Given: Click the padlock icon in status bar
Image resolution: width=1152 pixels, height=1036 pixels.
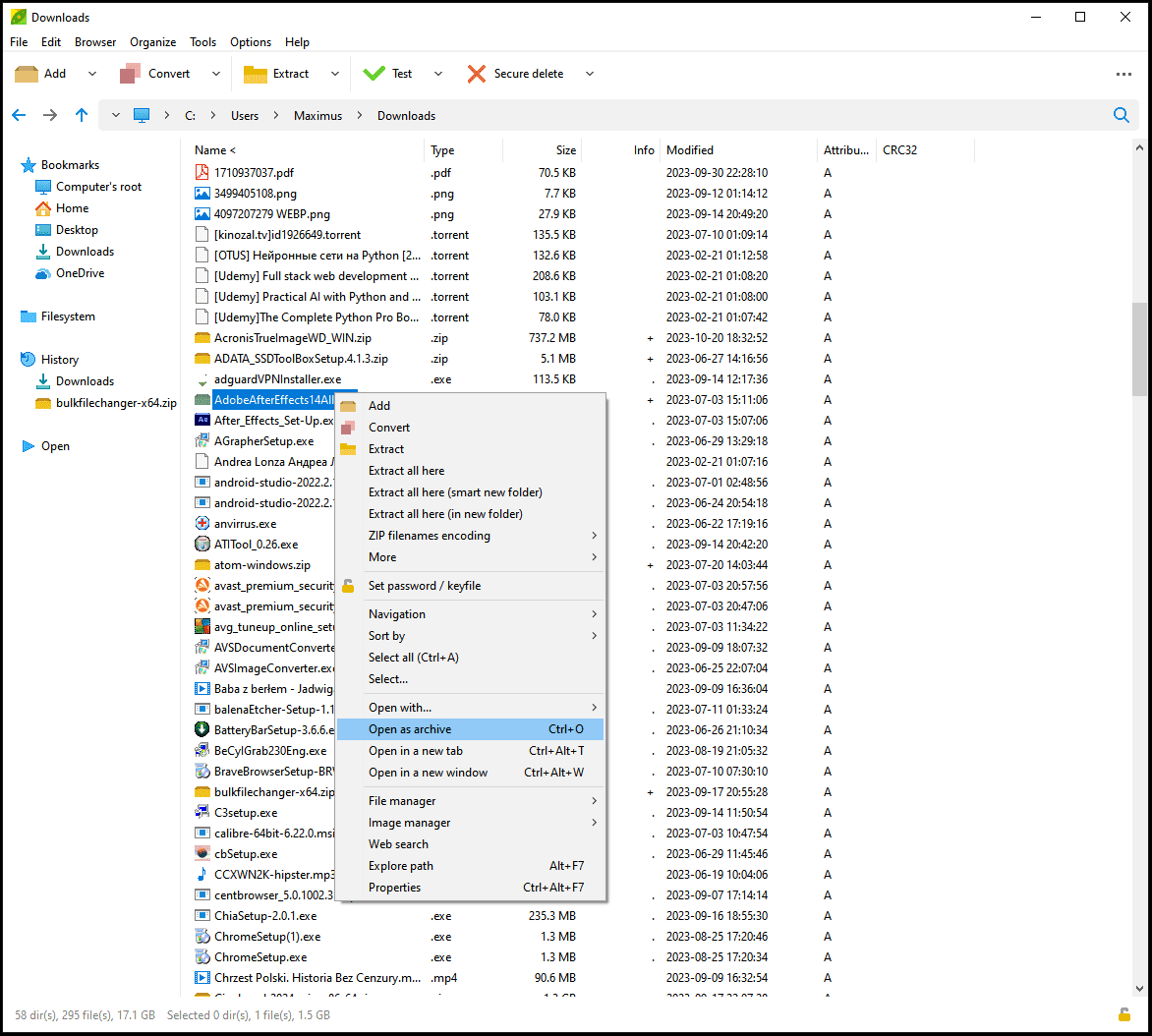Looking at the screenshot, I should coord(1124,1014).
